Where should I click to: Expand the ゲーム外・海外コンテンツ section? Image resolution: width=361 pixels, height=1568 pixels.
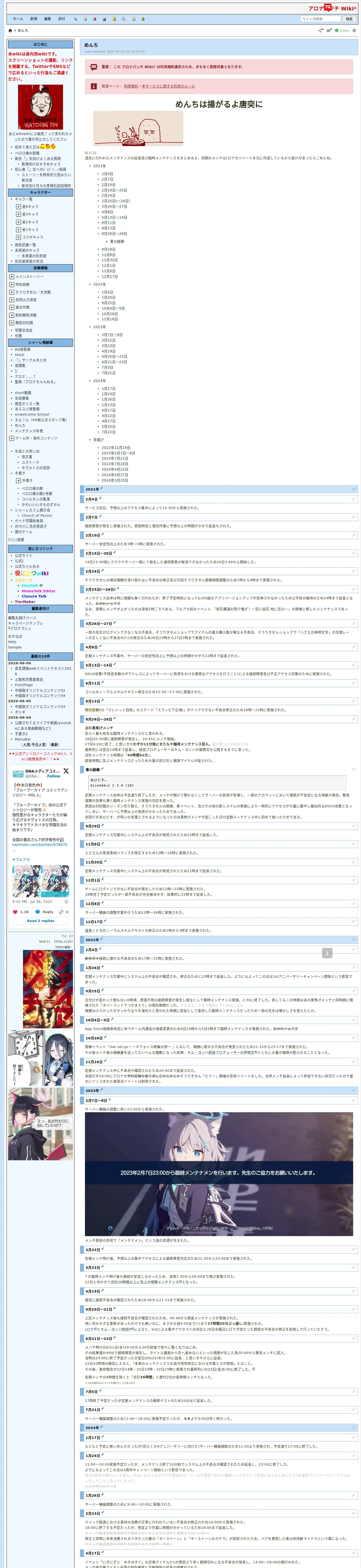pyautogui.click(x=12, y=438)
